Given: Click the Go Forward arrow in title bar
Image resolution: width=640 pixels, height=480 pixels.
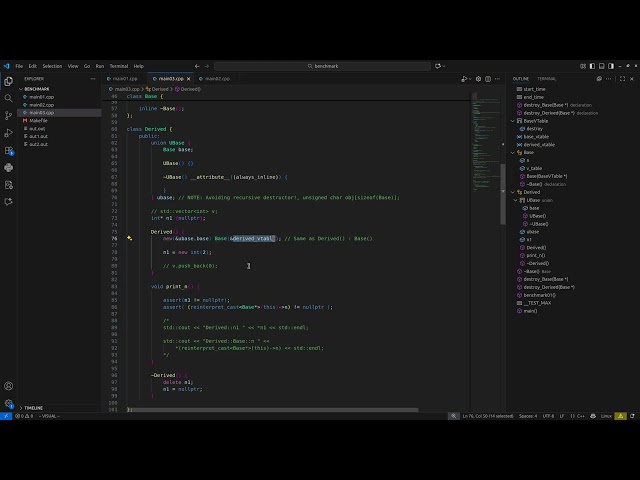Looking at the screenshot, I should click(207, 66).
